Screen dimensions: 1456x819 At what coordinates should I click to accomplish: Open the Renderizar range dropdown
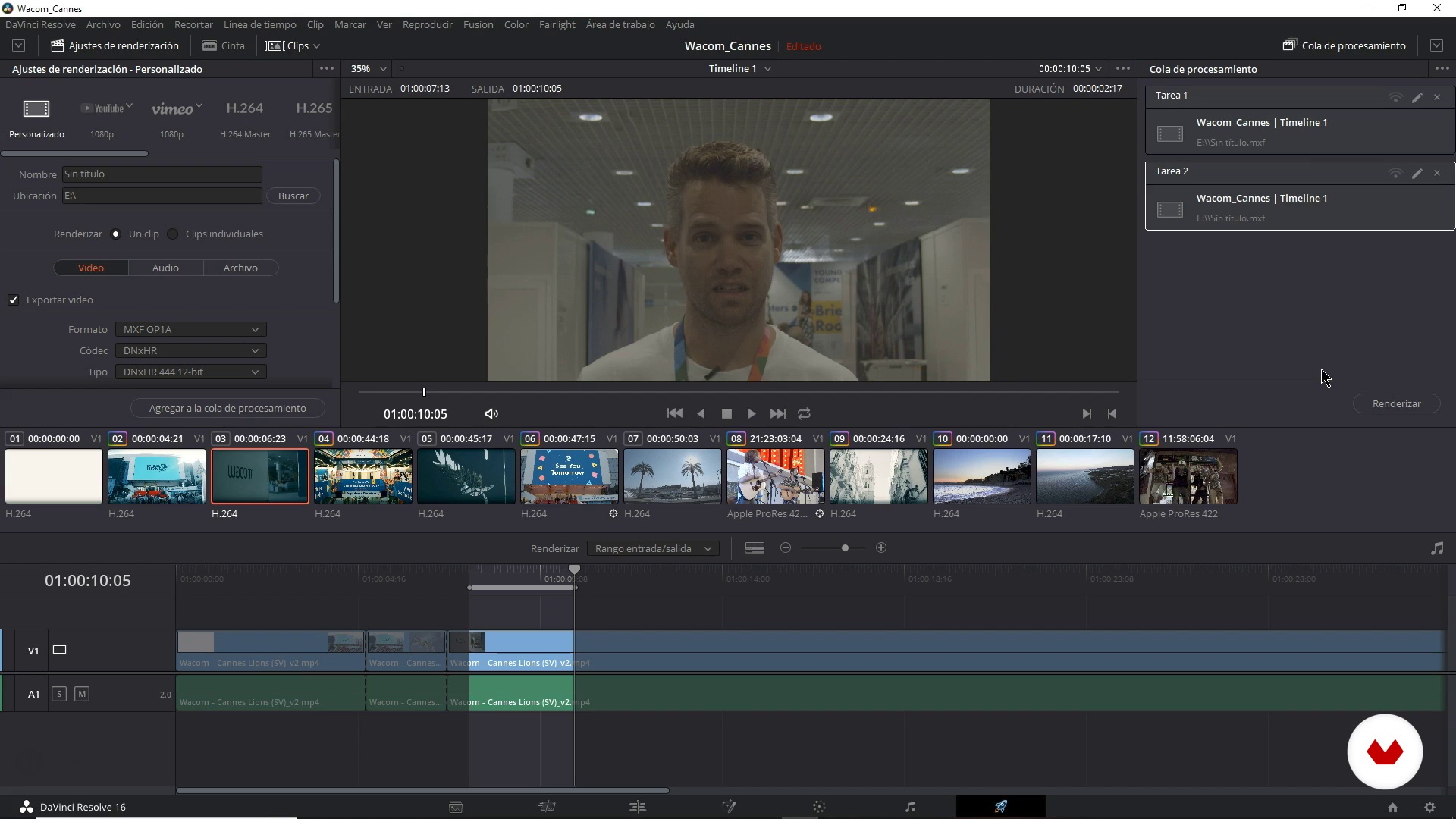[653, 548]
